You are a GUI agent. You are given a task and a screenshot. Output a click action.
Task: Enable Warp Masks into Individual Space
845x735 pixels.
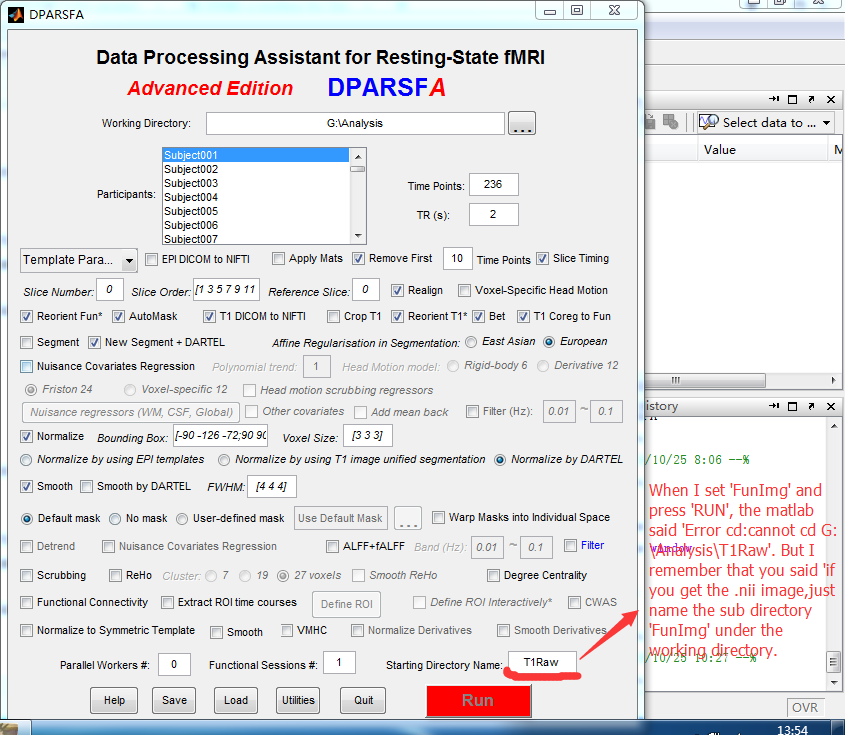tap(439, 517)
